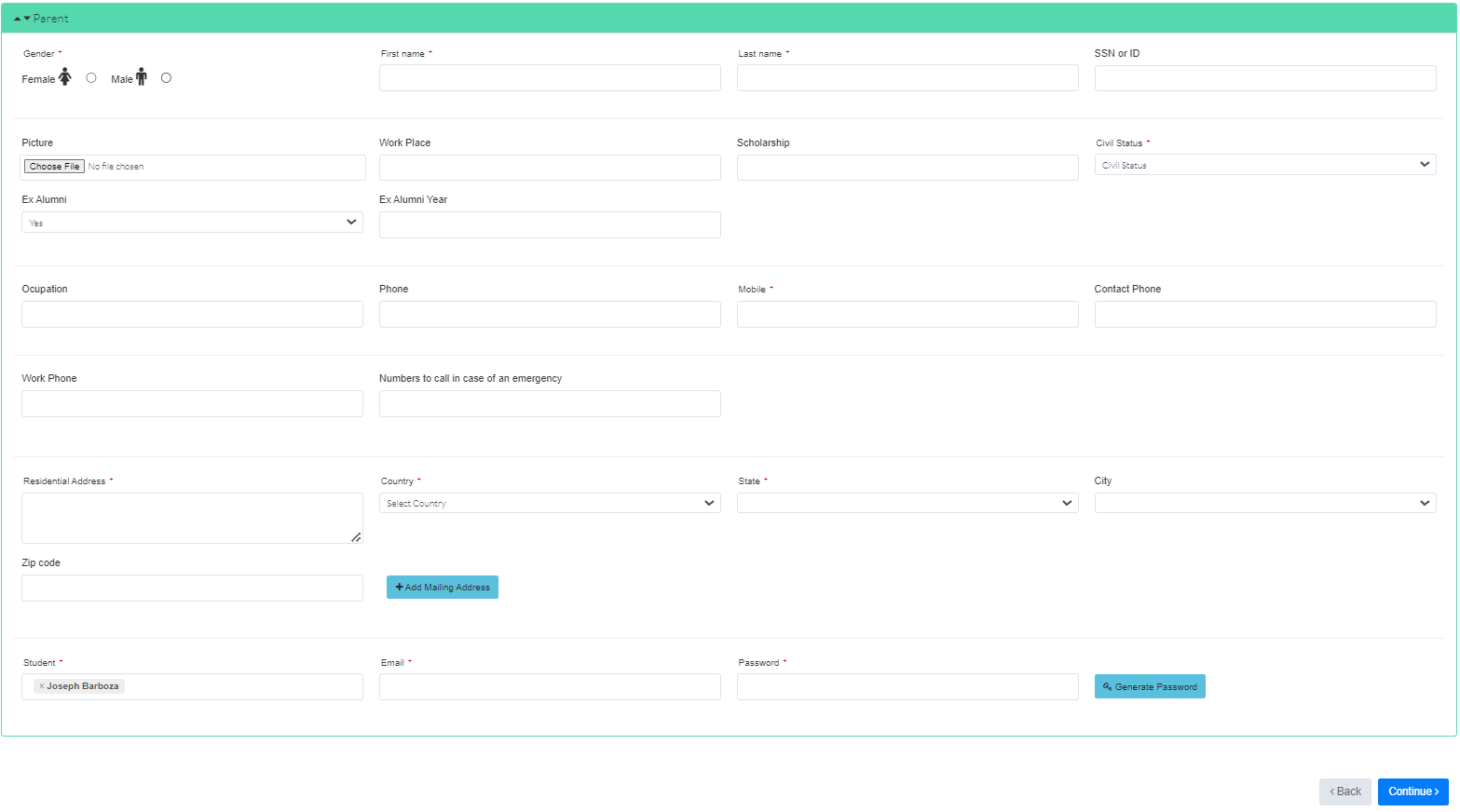
Task: Click the Email input field
Action: pyautogui.click(x=550, y=686)
